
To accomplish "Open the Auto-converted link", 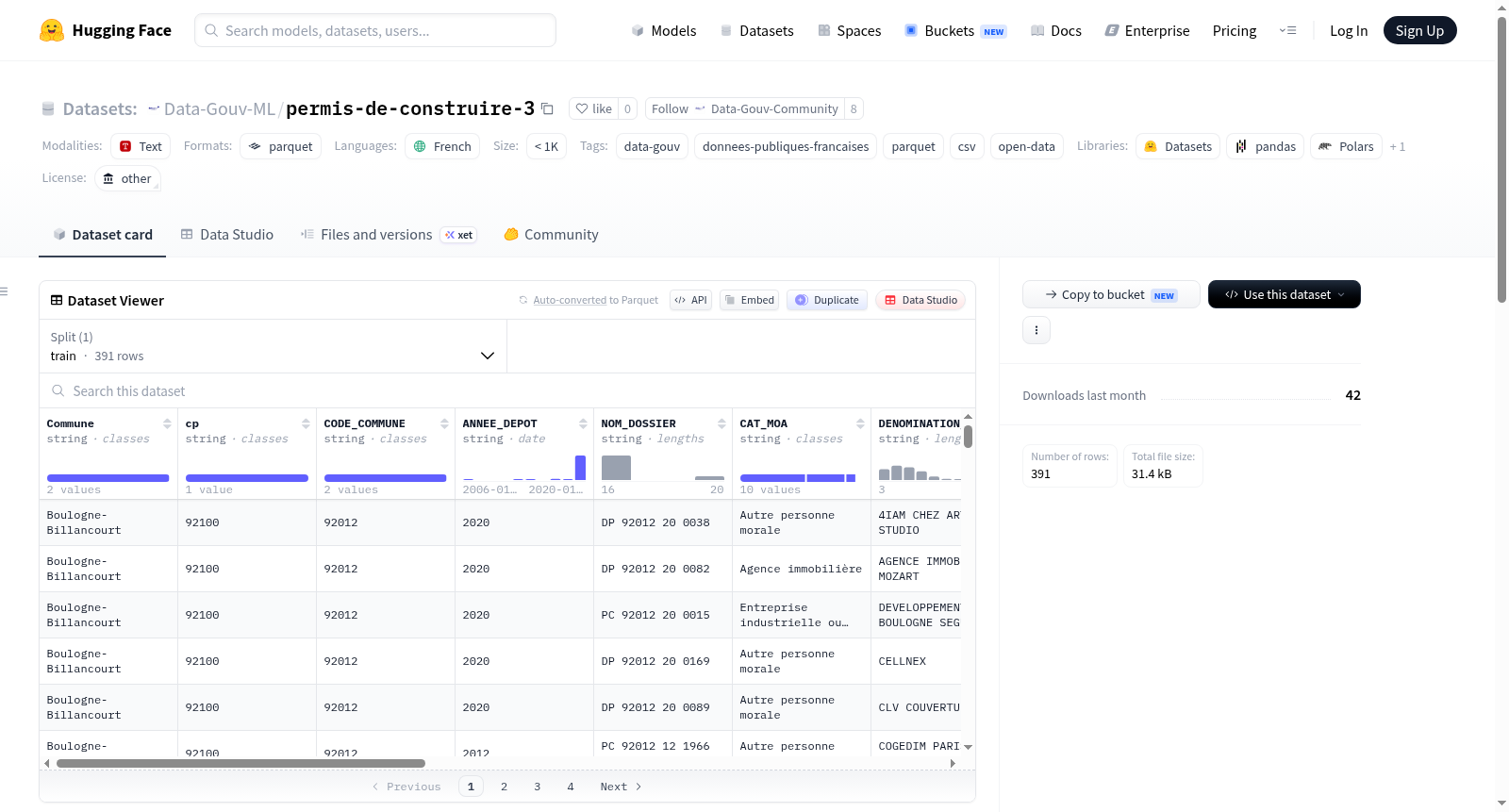I will point(570,300).
